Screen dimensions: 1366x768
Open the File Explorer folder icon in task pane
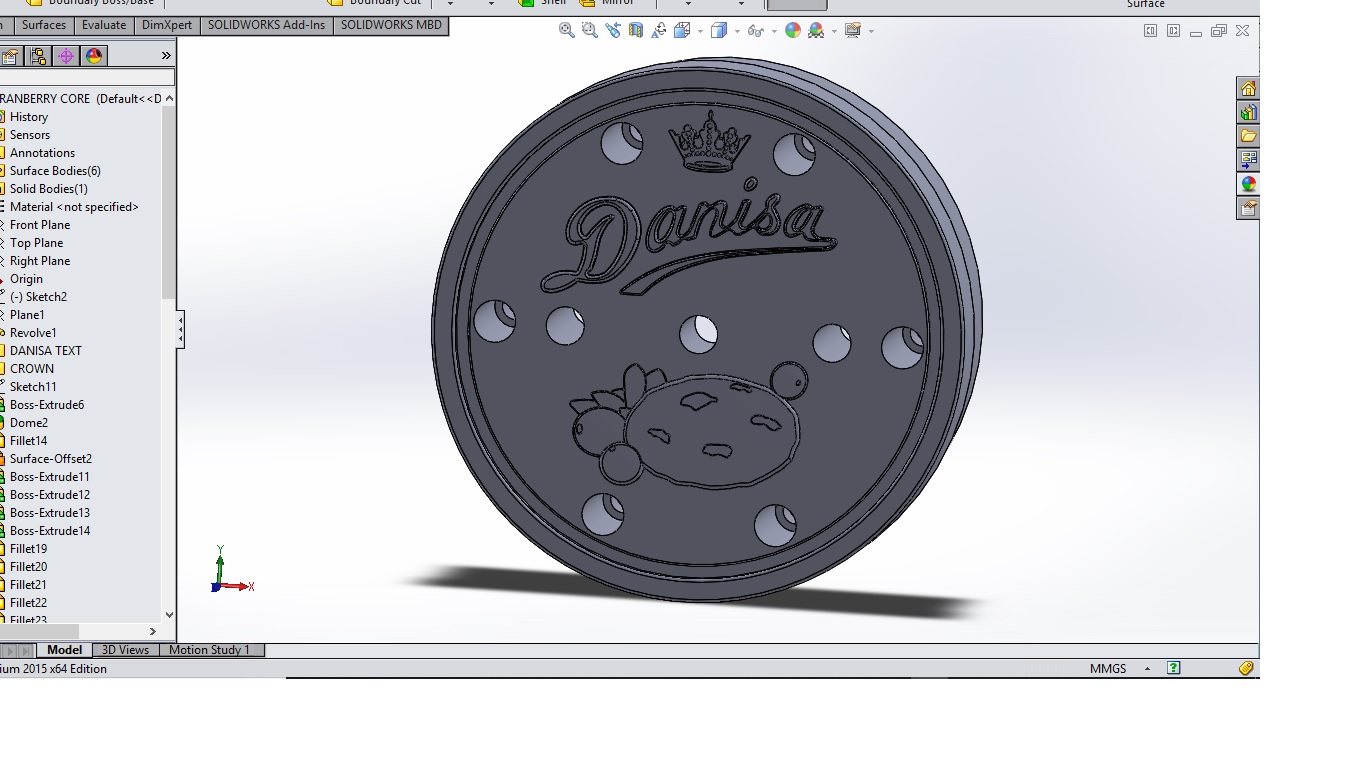[1248, 136]
